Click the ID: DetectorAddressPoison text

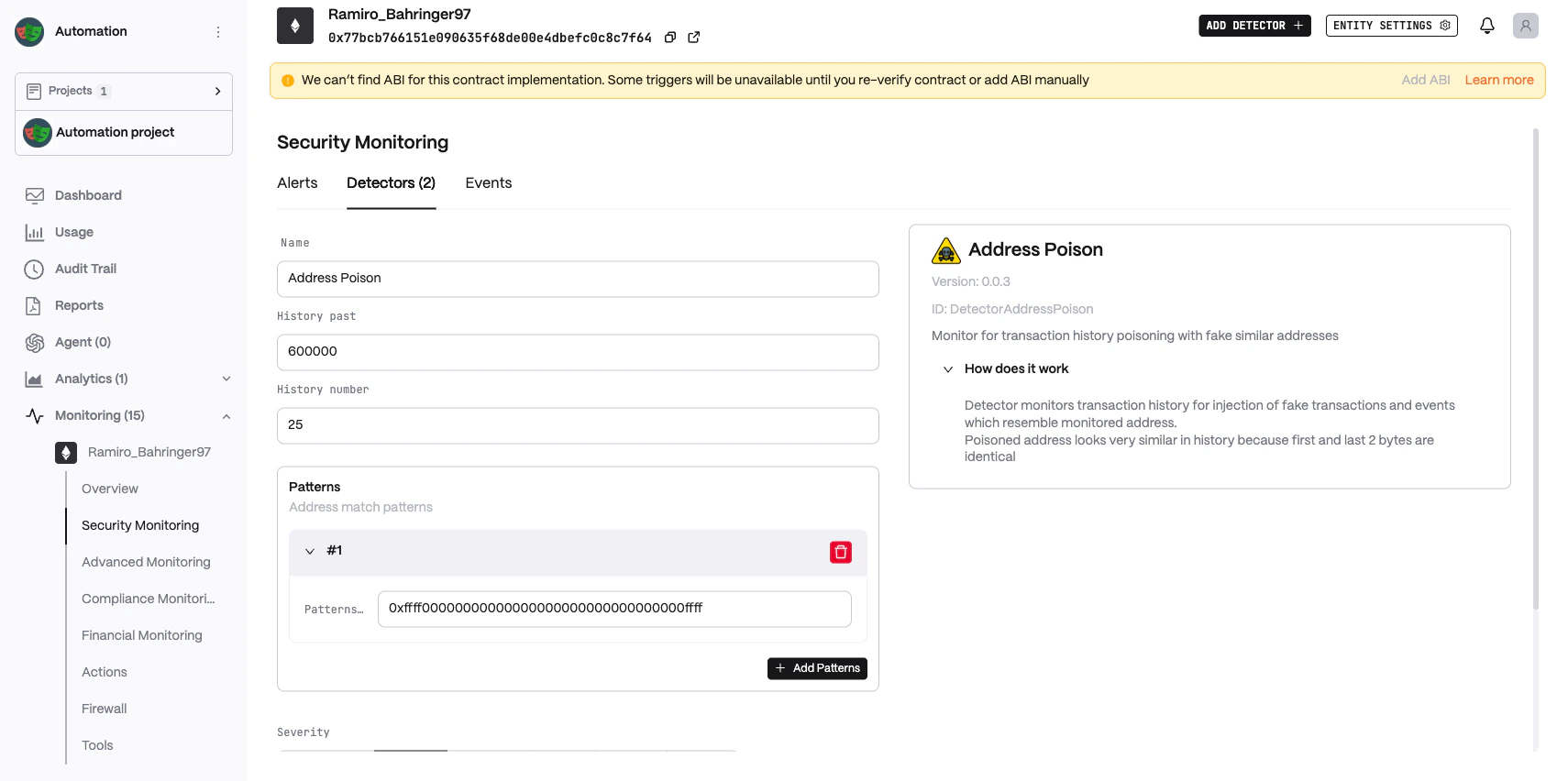1012,309
